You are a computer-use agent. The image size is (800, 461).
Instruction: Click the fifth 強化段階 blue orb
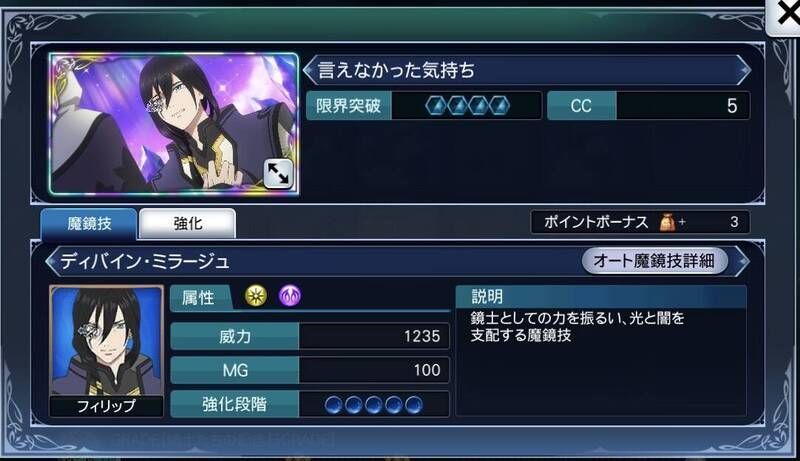(414, 405)
